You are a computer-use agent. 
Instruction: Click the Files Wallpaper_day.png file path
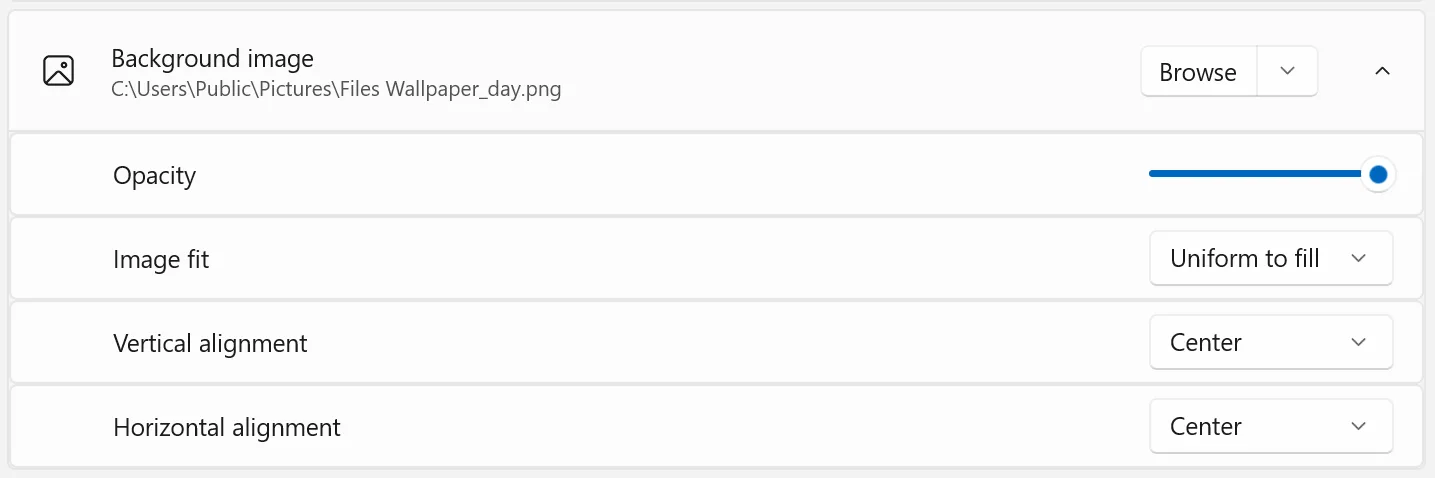pyautogui.click(x=336, y=89)
